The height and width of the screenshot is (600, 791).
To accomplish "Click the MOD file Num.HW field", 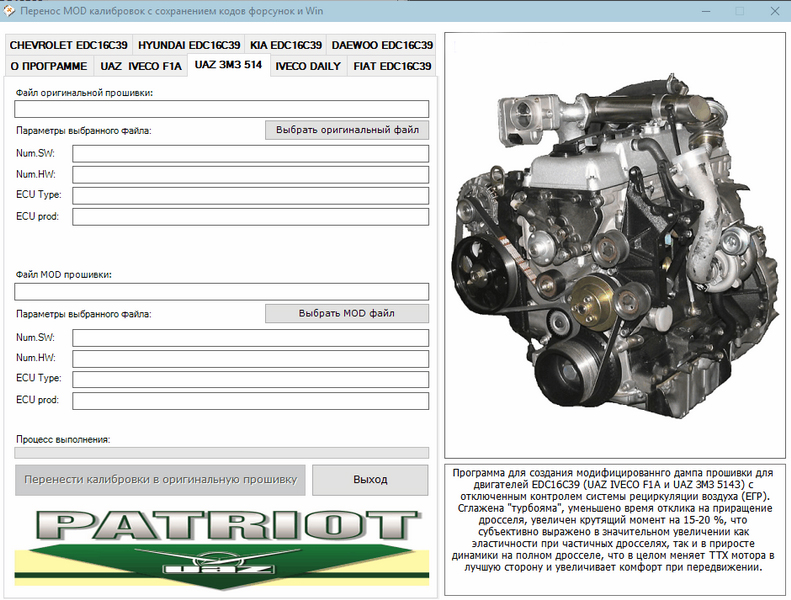I will click(251, 359).
